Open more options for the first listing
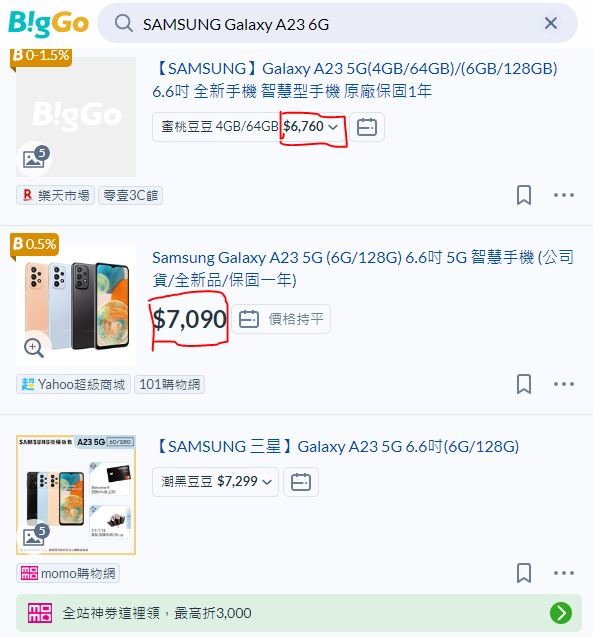The width and height of the screenshot is (593, 637). pyautogui.click(x=564, y=195)
